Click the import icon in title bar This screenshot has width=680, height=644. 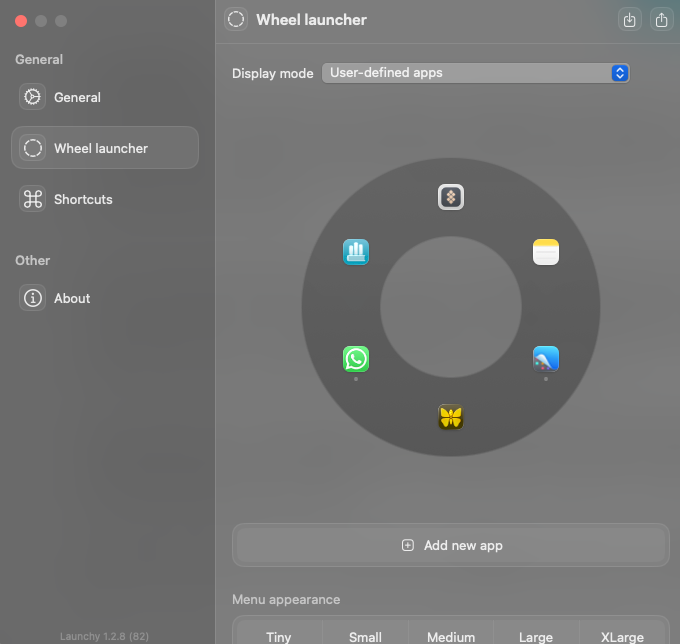pyautogui.click(x=629, y=20)
